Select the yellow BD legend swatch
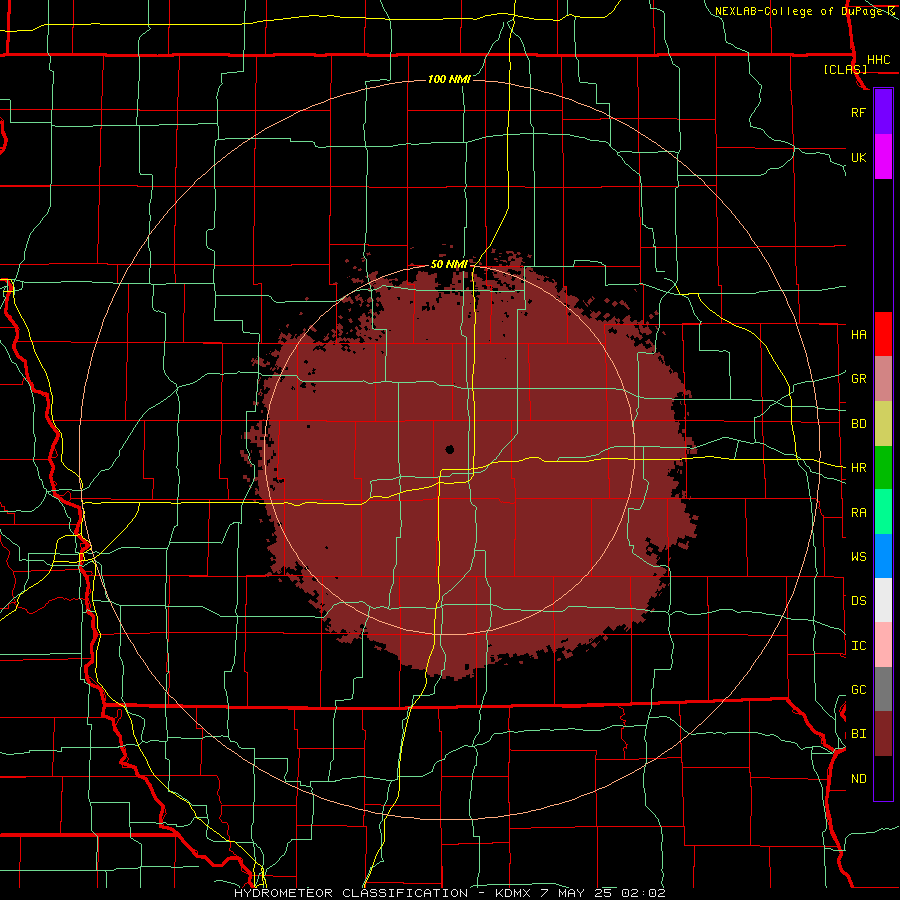This screenshot has height=900, width=900. click(883, 424)
